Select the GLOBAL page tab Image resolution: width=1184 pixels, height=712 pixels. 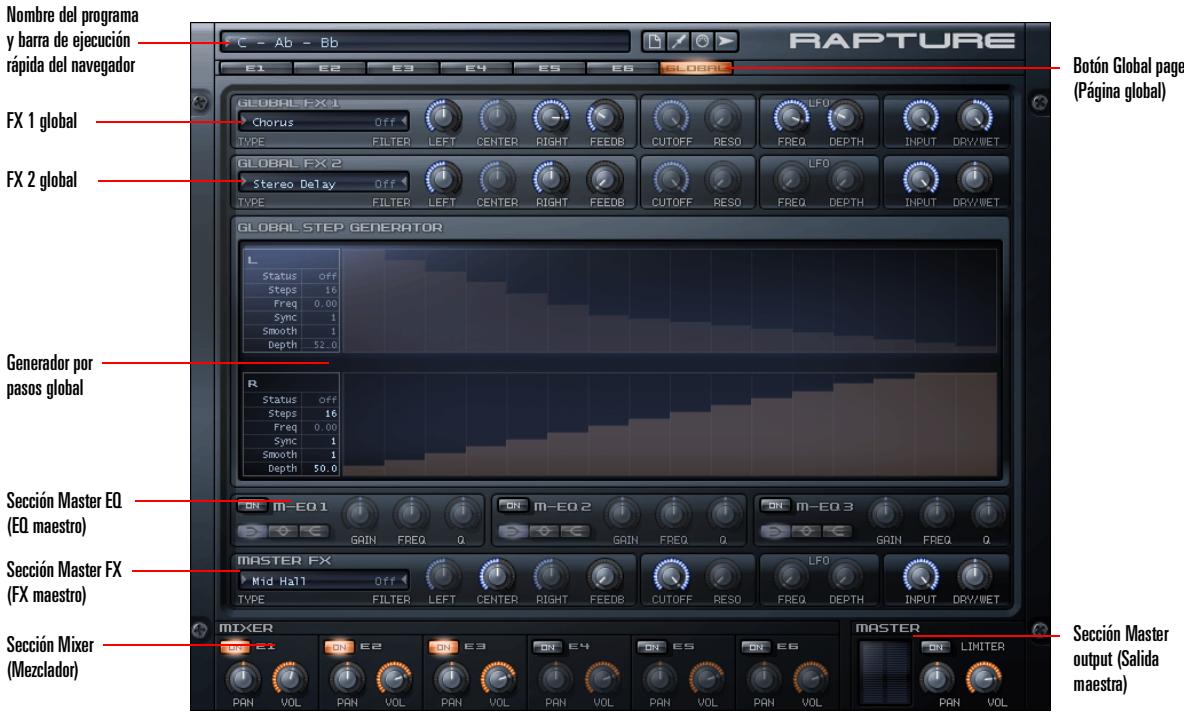(695, 69)
